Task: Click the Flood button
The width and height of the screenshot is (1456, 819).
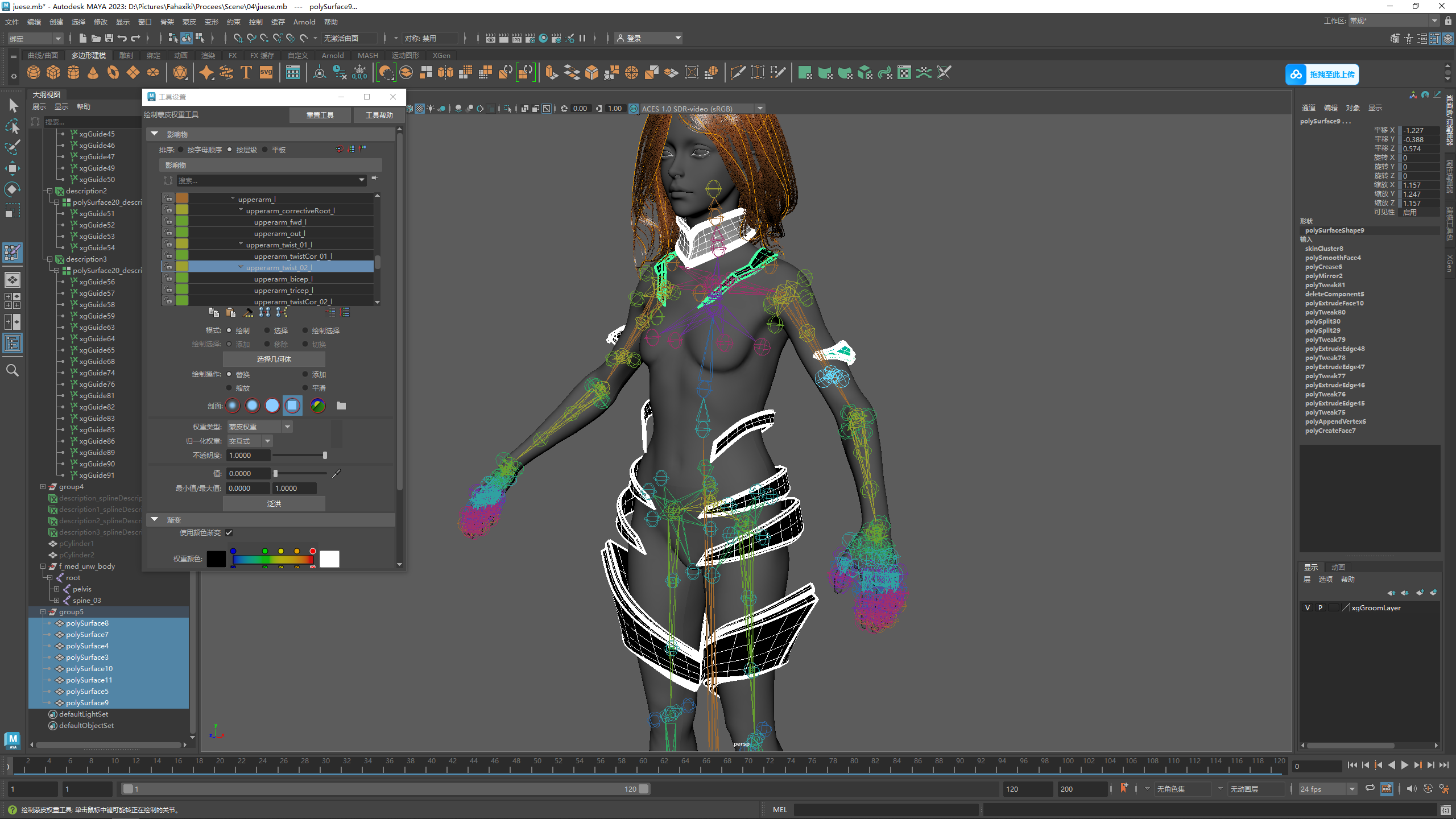Action: [274, 503]
